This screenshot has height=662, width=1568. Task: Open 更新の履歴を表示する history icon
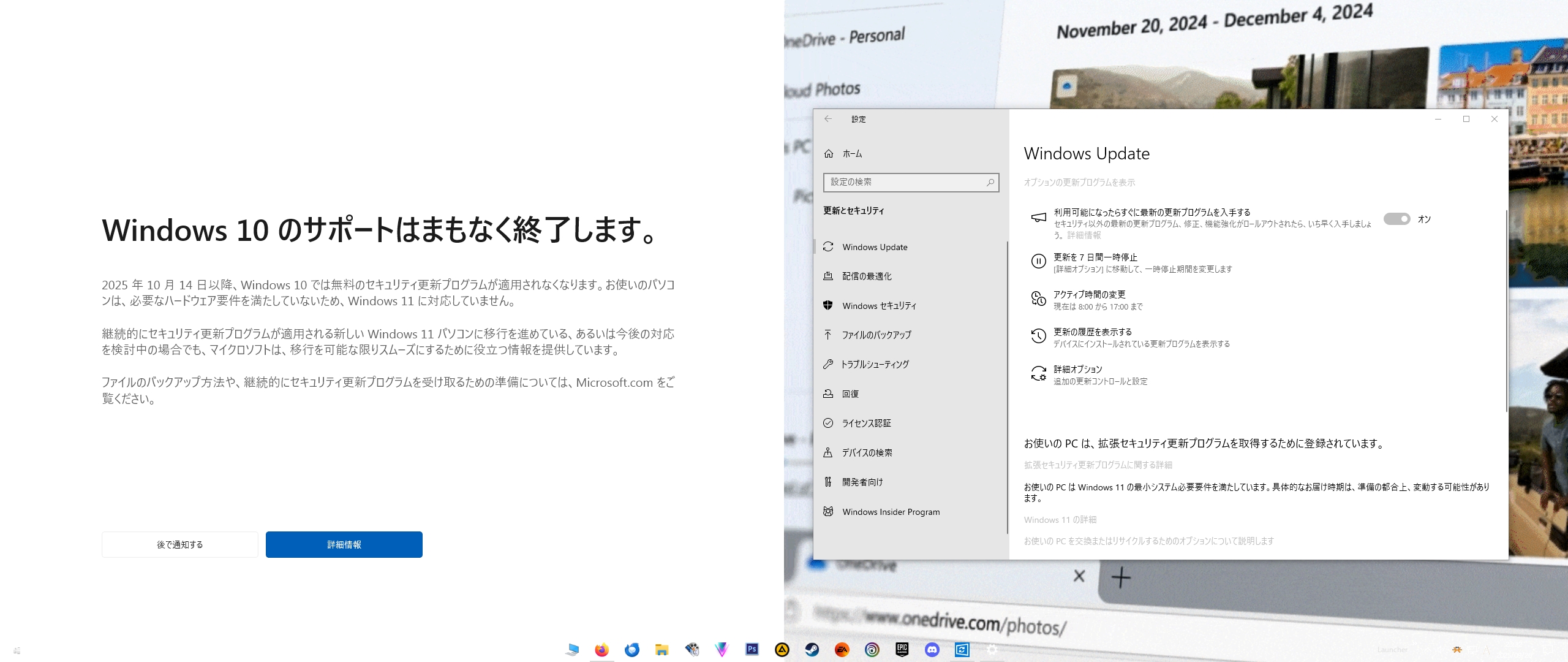(x=1038, y=336)
